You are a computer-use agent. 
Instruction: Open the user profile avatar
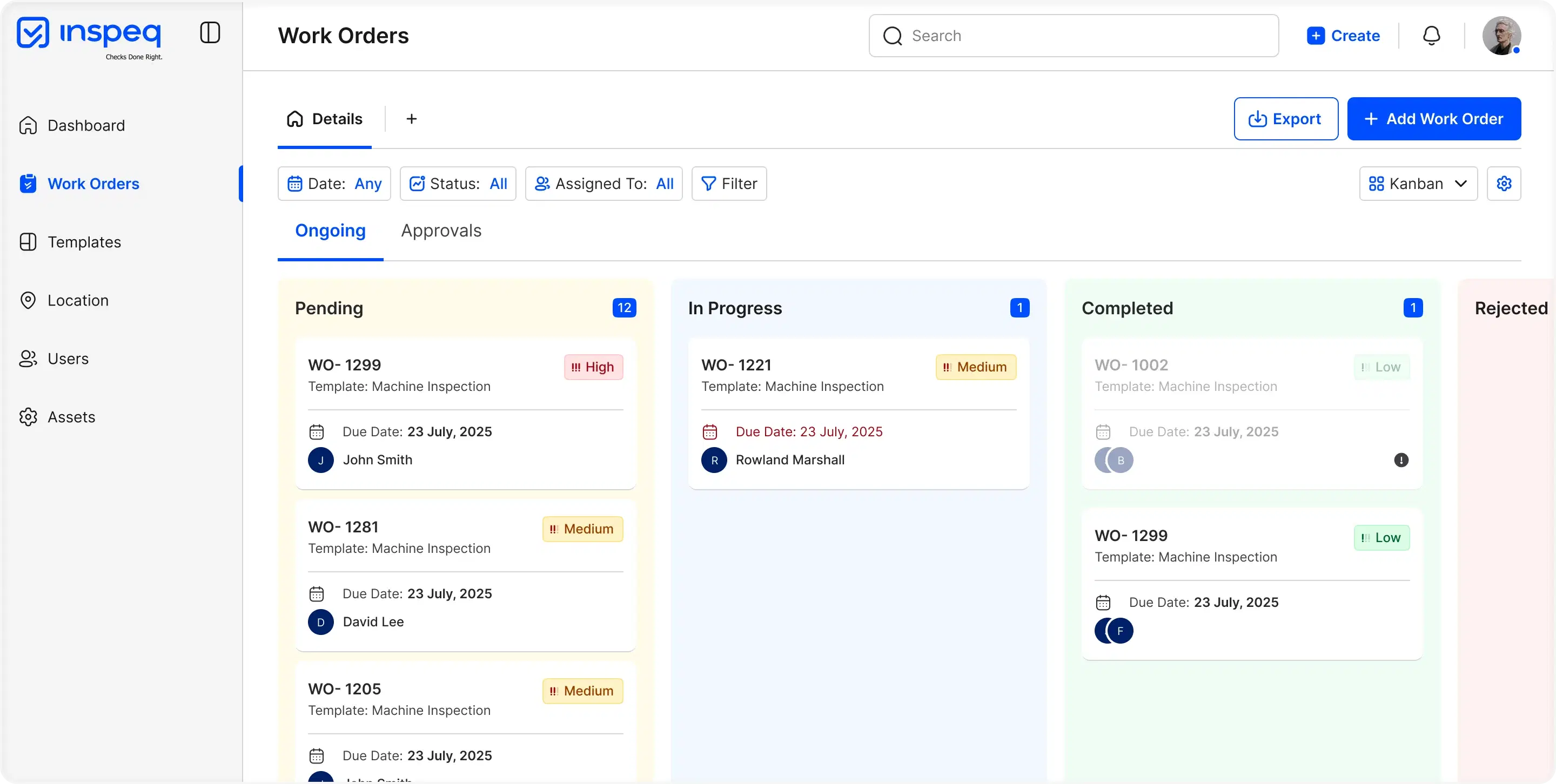pos(1501,36)
